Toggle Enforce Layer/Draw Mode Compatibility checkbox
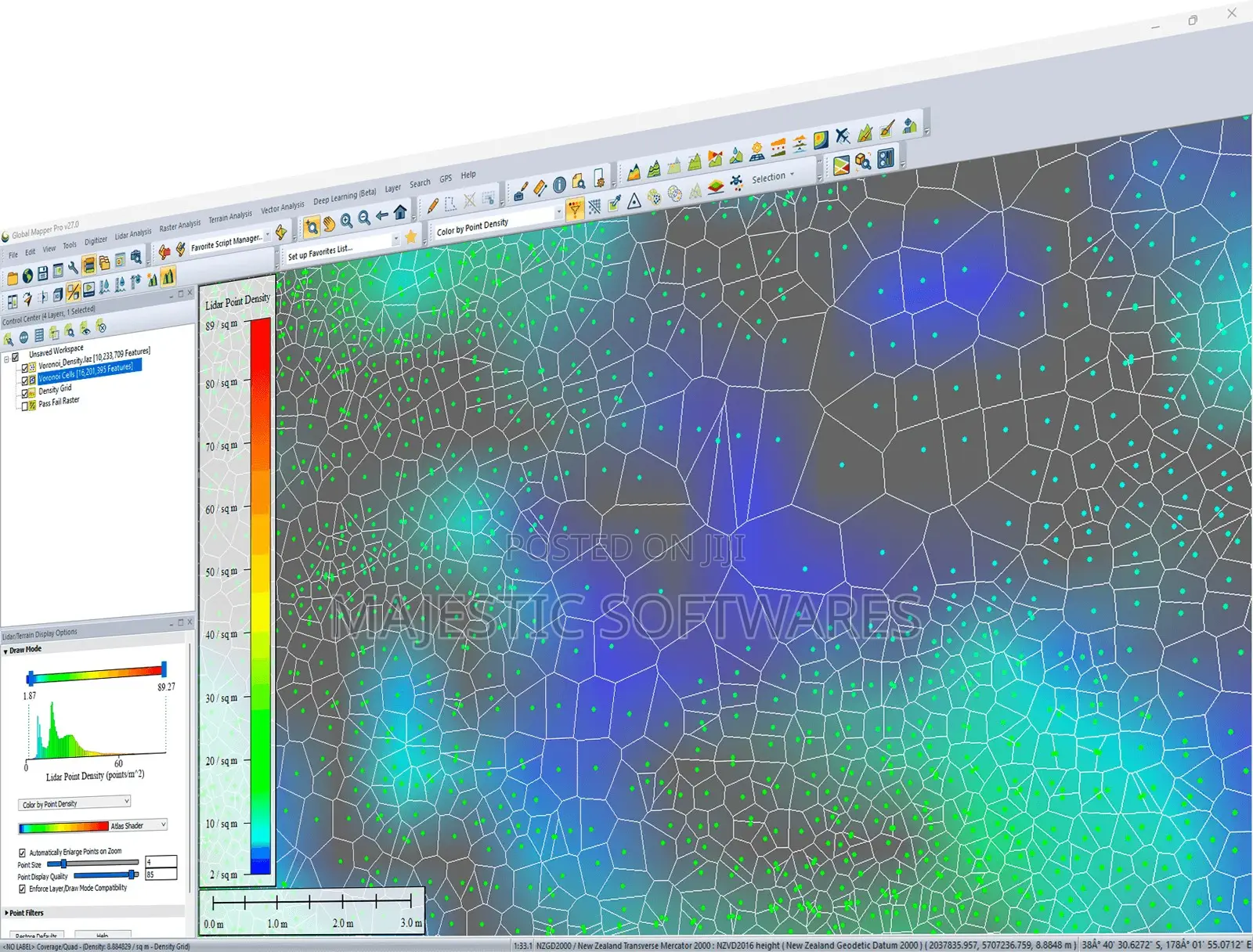This screenshot has height=952, width=1253. click(22, 889)
